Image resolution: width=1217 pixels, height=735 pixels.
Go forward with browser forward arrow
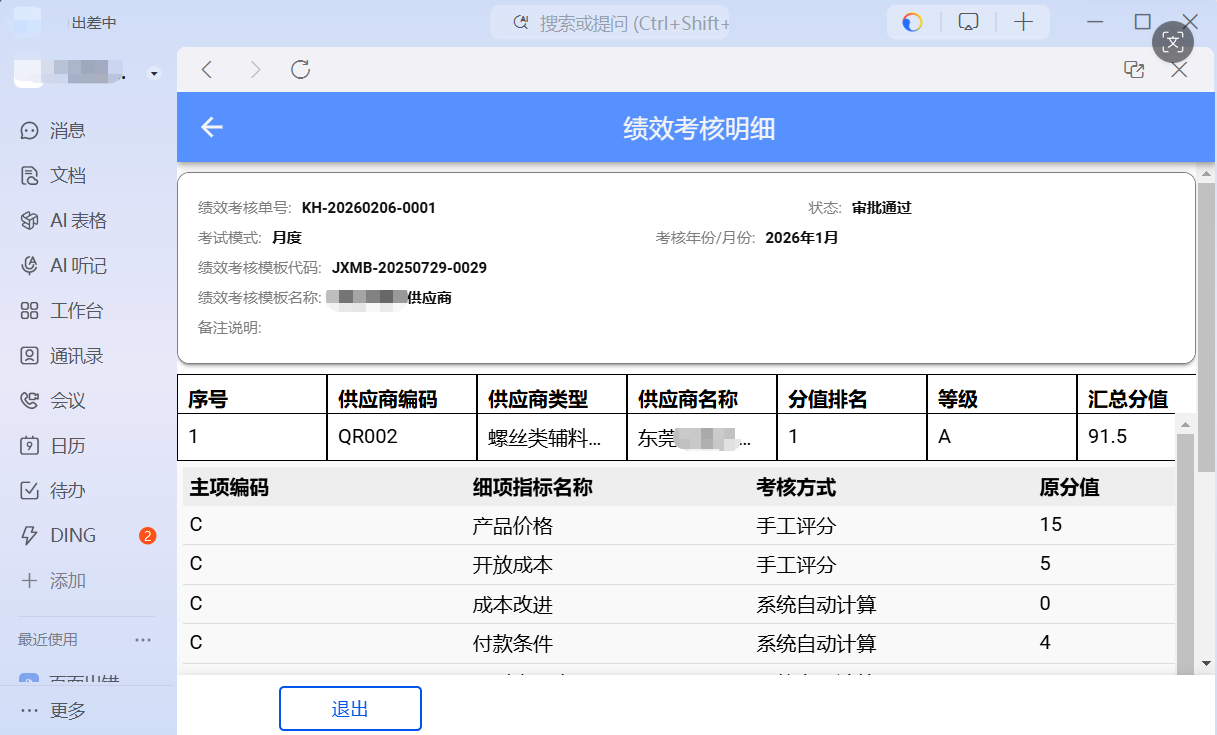click(254, 69)
